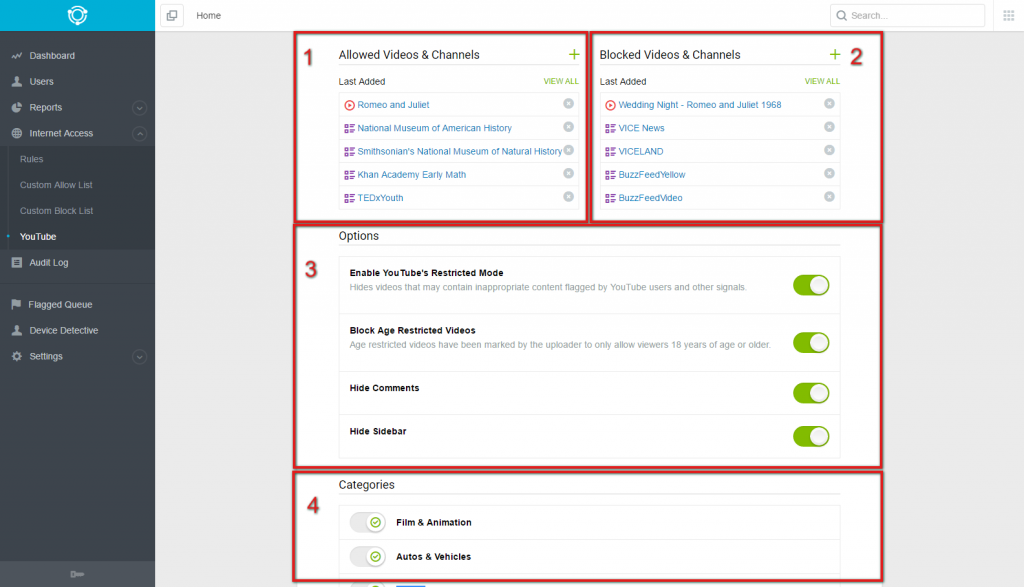Click the channel icon beside VICE News
This screenshot has height=587, width=1024.
tap(610, 129)
